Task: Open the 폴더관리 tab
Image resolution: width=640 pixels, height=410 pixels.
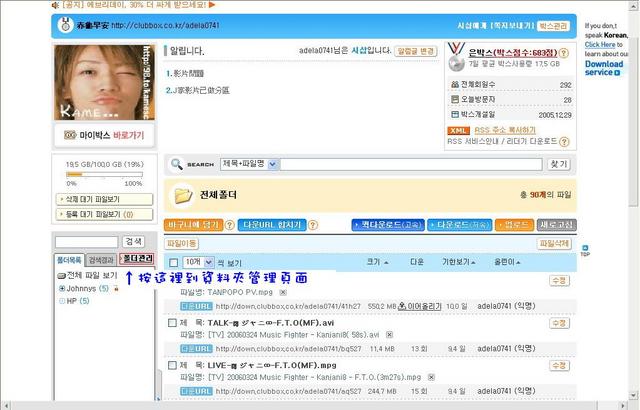Action: 137,259
